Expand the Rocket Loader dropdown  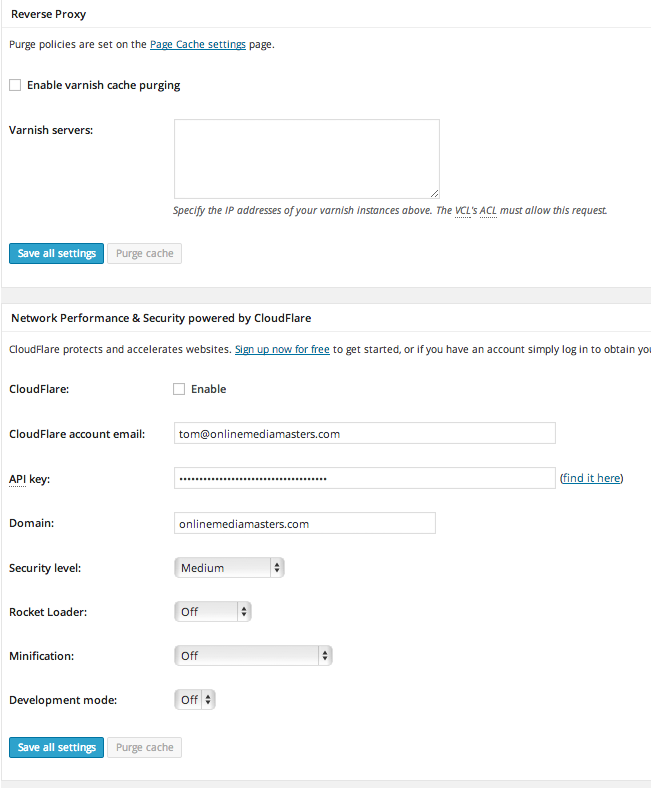(x=212, y=612)
